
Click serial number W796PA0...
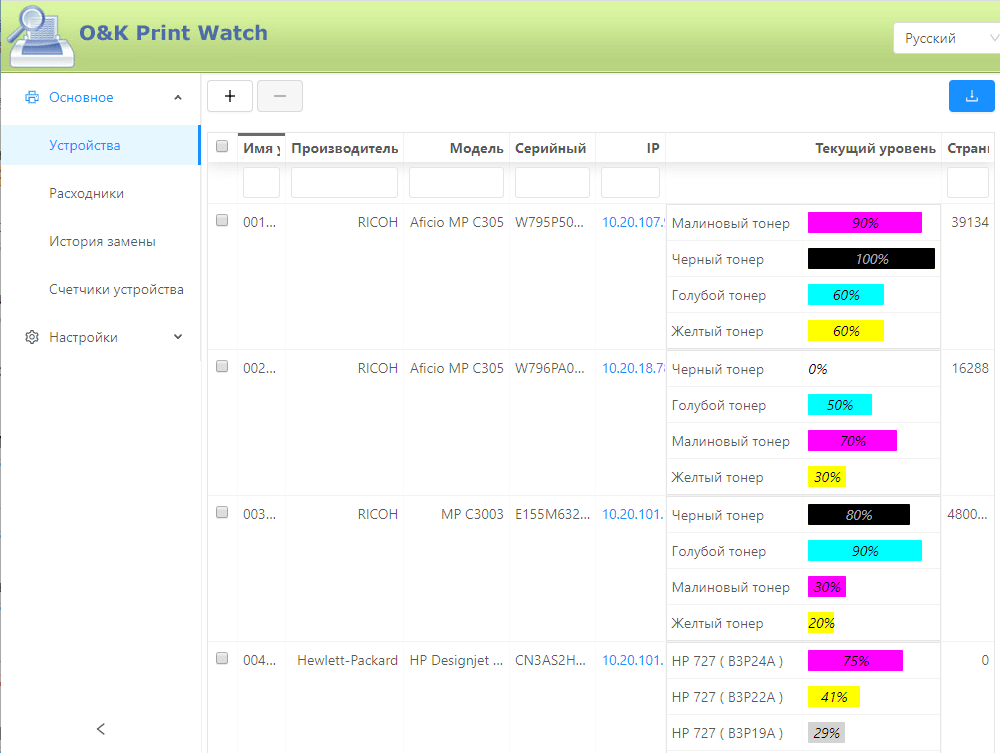click(550, 368)
